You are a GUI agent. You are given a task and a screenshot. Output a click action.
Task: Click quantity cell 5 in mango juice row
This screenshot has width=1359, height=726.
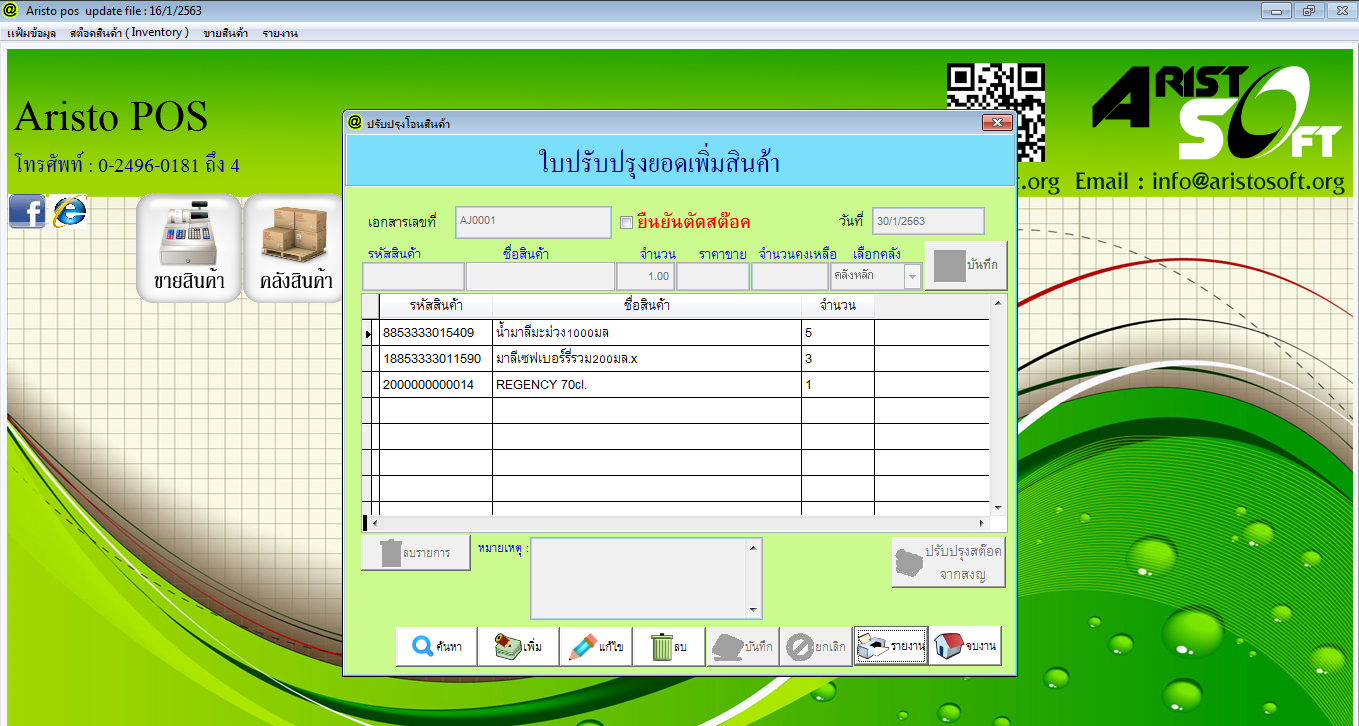pyautogui.click(x=837, y=332)
